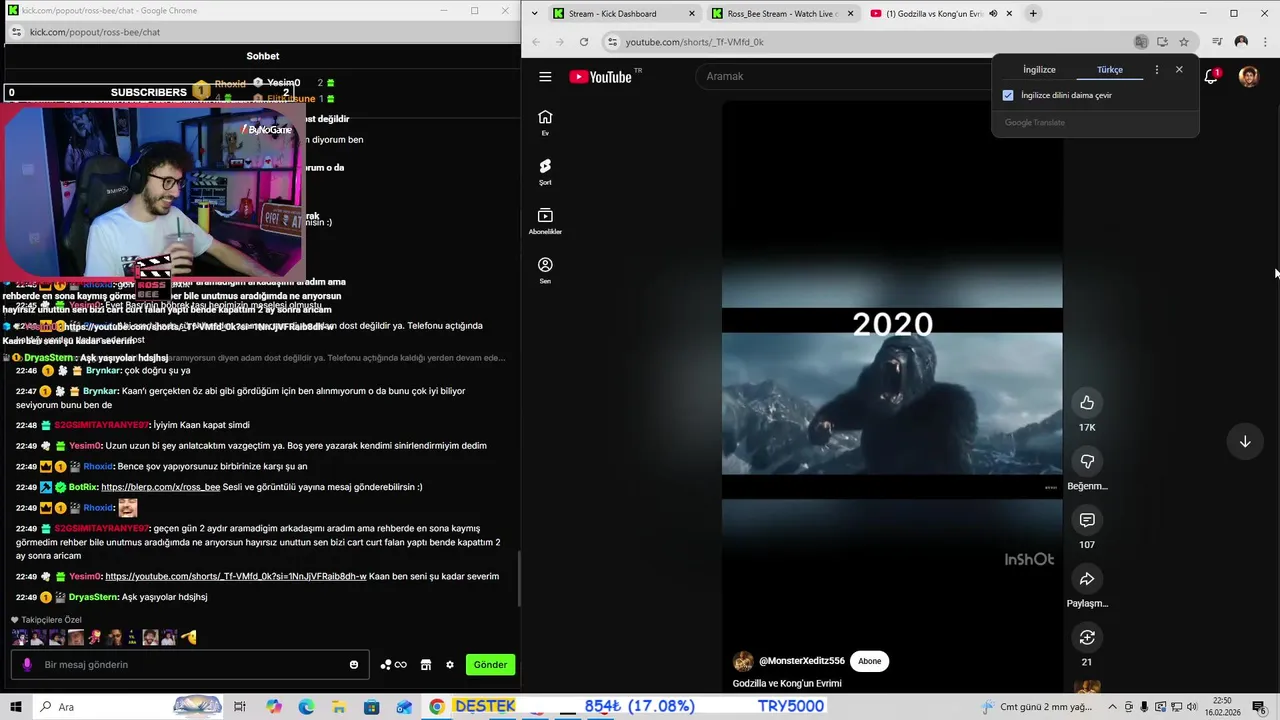Click the pinned Sohbet chat header
This screenshot has height=720, width=1280.
[x=263, y=56]
